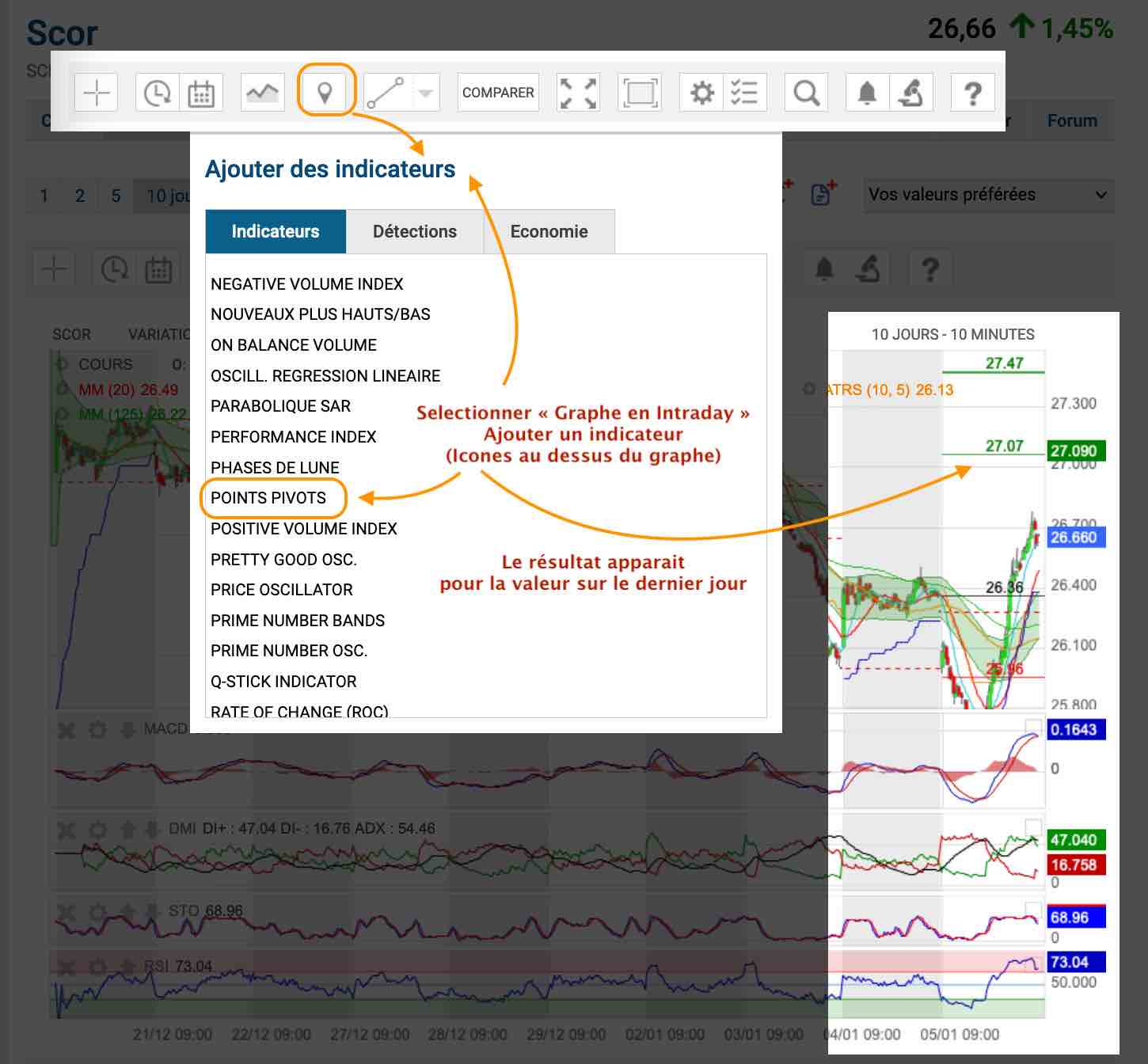This screenshot has height=1064, width=1148.
Task: Click dimmed bell icon in background toolbar
Action: click(825, 269)
